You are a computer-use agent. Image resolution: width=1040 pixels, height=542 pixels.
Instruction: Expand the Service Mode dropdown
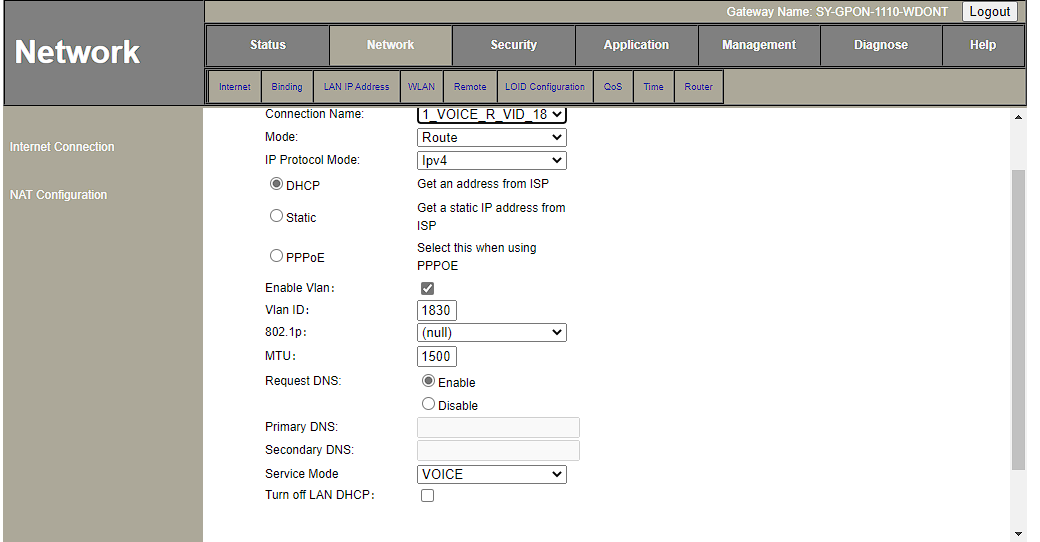[491, 474]
